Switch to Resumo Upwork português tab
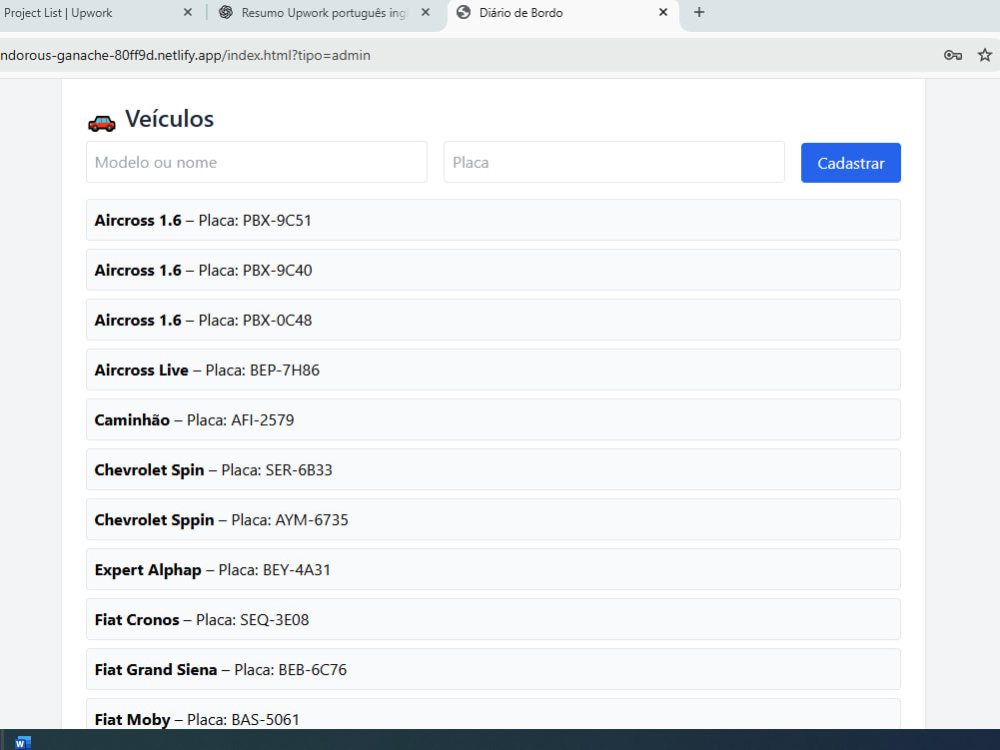Image resolution: width=1000 pixels, height=750 pixels. click(325, 13)
